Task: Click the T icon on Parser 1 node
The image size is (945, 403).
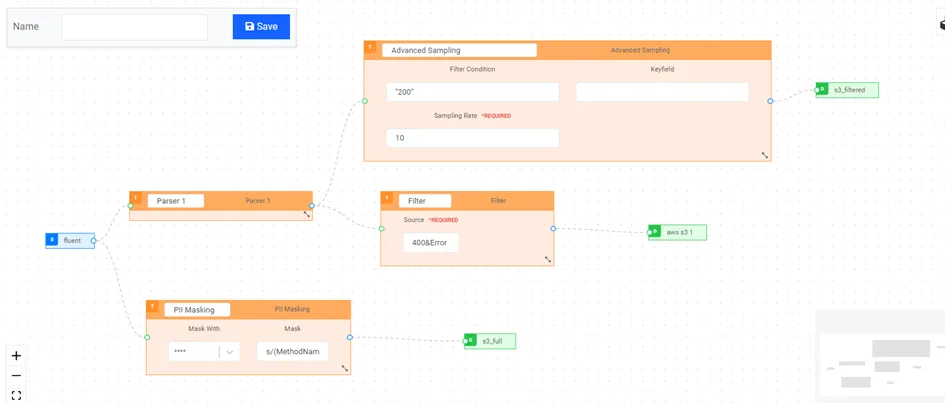Action: point(136,198)
